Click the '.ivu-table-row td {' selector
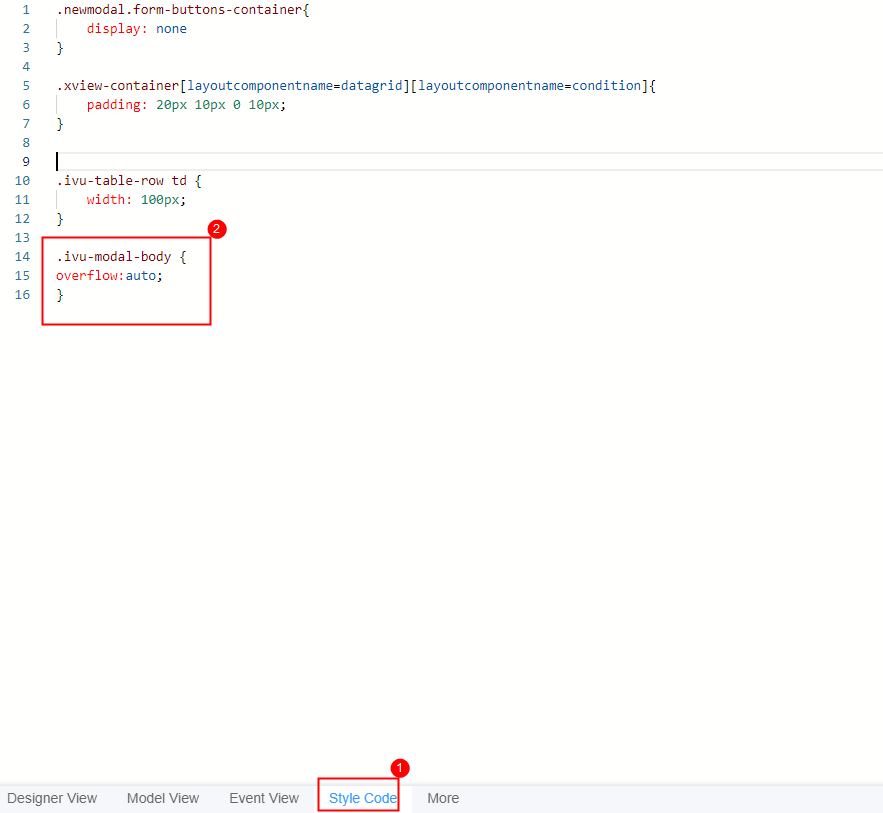Viewport: 883px width, 813px height. [129, 181]
